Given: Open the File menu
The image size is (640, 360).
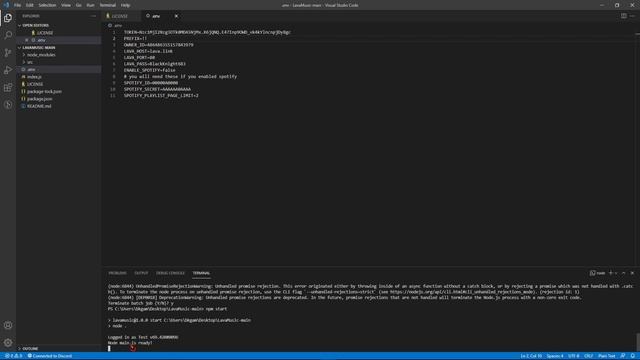Looking at the screenshot, I should coord(17,5).
